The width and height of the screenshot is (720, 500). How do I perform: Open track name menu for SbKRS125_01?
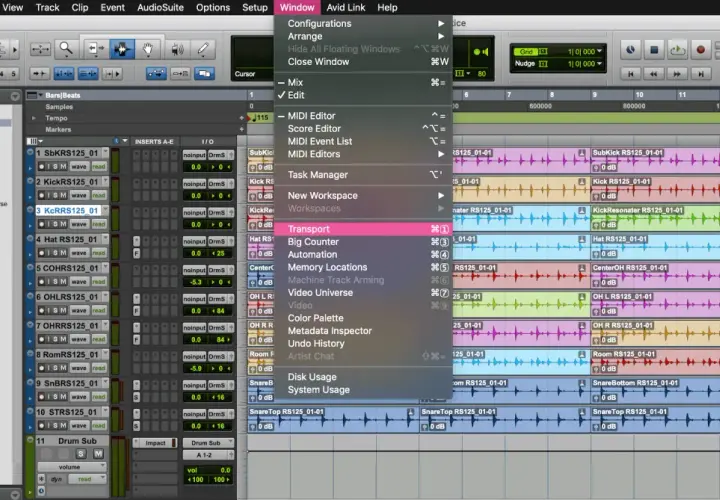(105, 152)
